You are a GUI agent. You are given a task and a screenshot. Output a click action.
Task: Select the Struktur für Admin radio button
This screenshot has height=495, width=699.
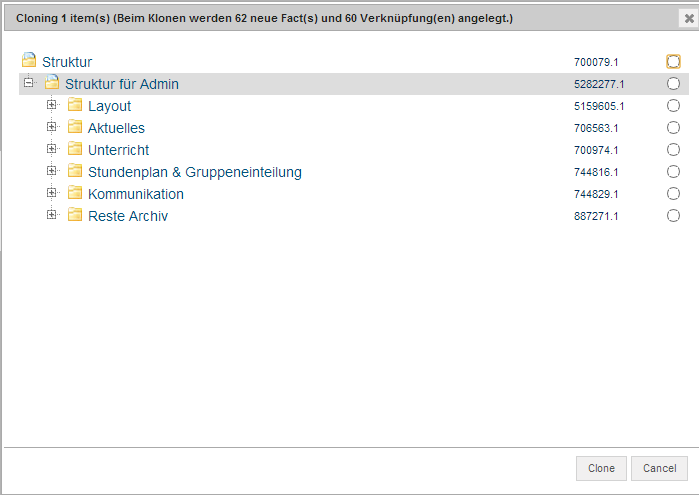(x=673, y=84)
